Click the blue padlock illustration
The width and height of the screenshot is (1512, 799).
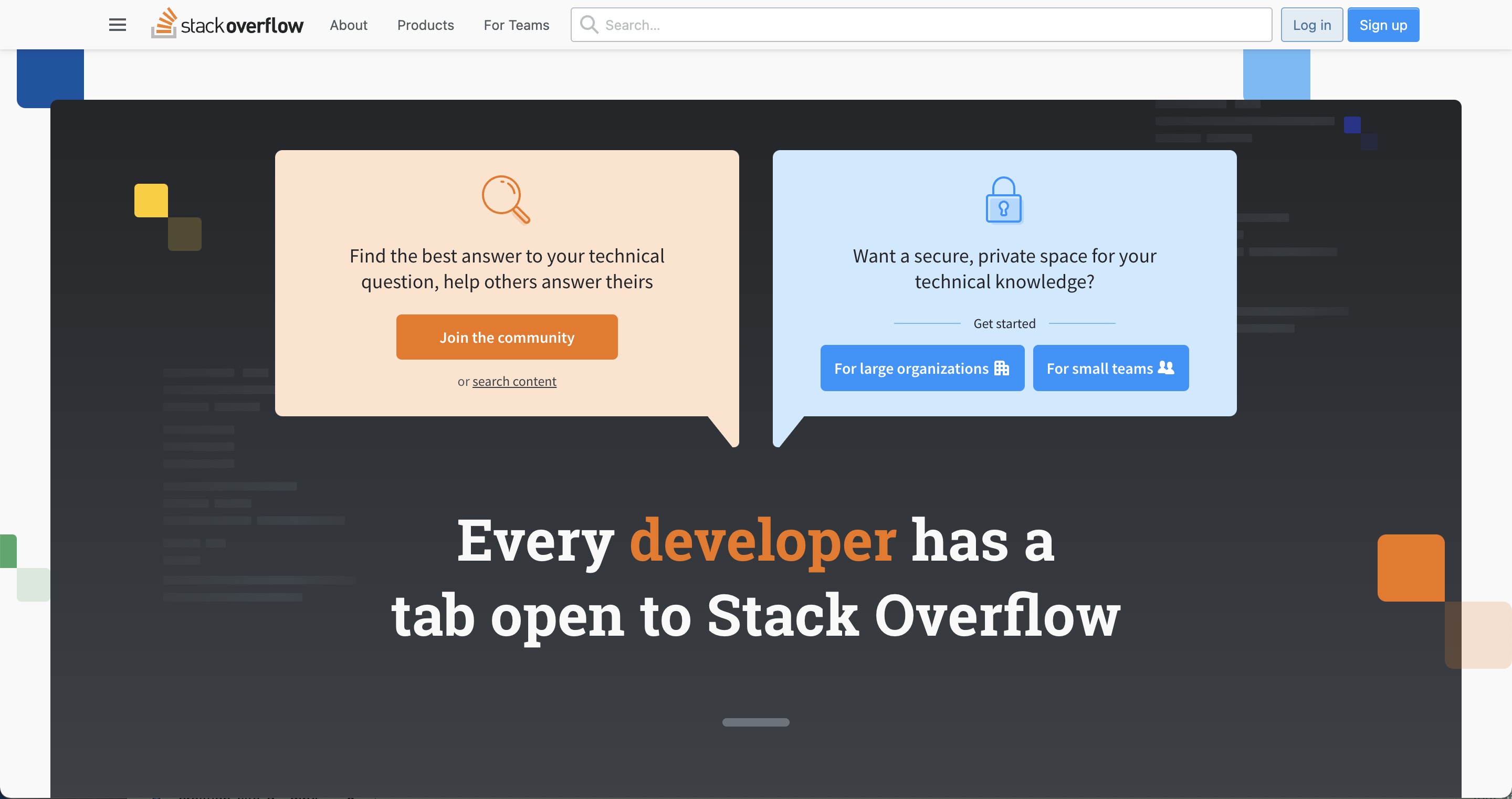coord(1004,199)
